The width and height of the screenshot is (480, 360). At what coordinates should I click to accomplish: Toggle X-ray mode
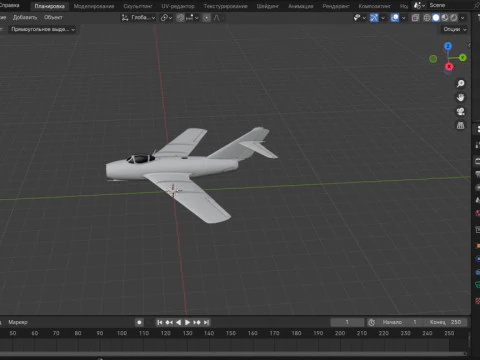[415, 18]
